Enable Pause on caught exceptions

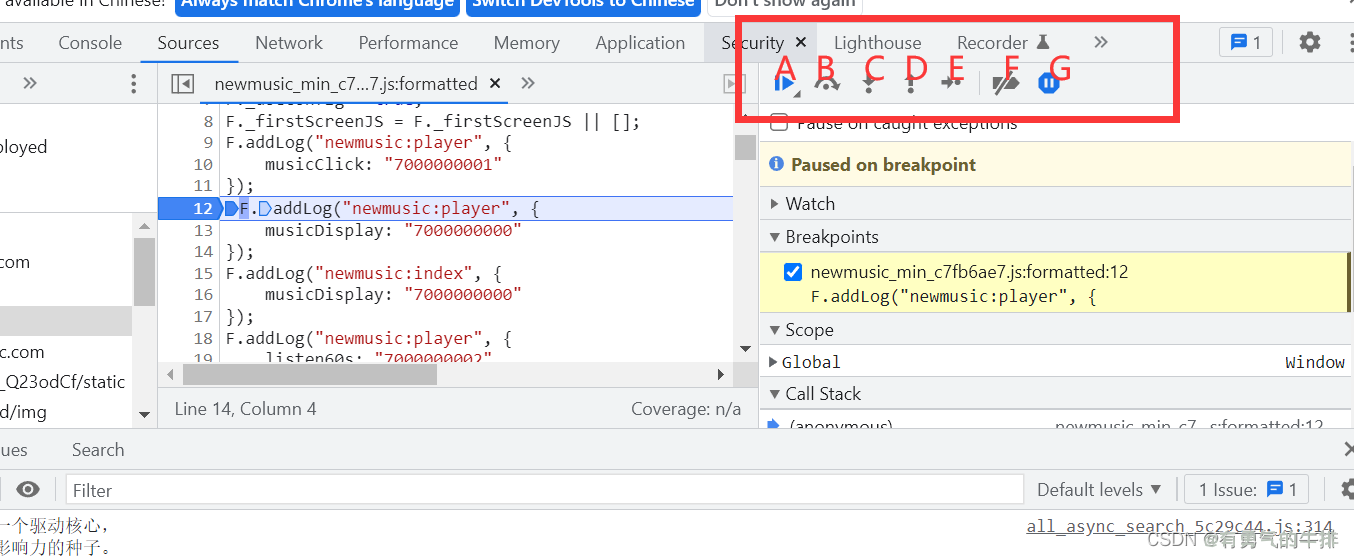(779, 123)
